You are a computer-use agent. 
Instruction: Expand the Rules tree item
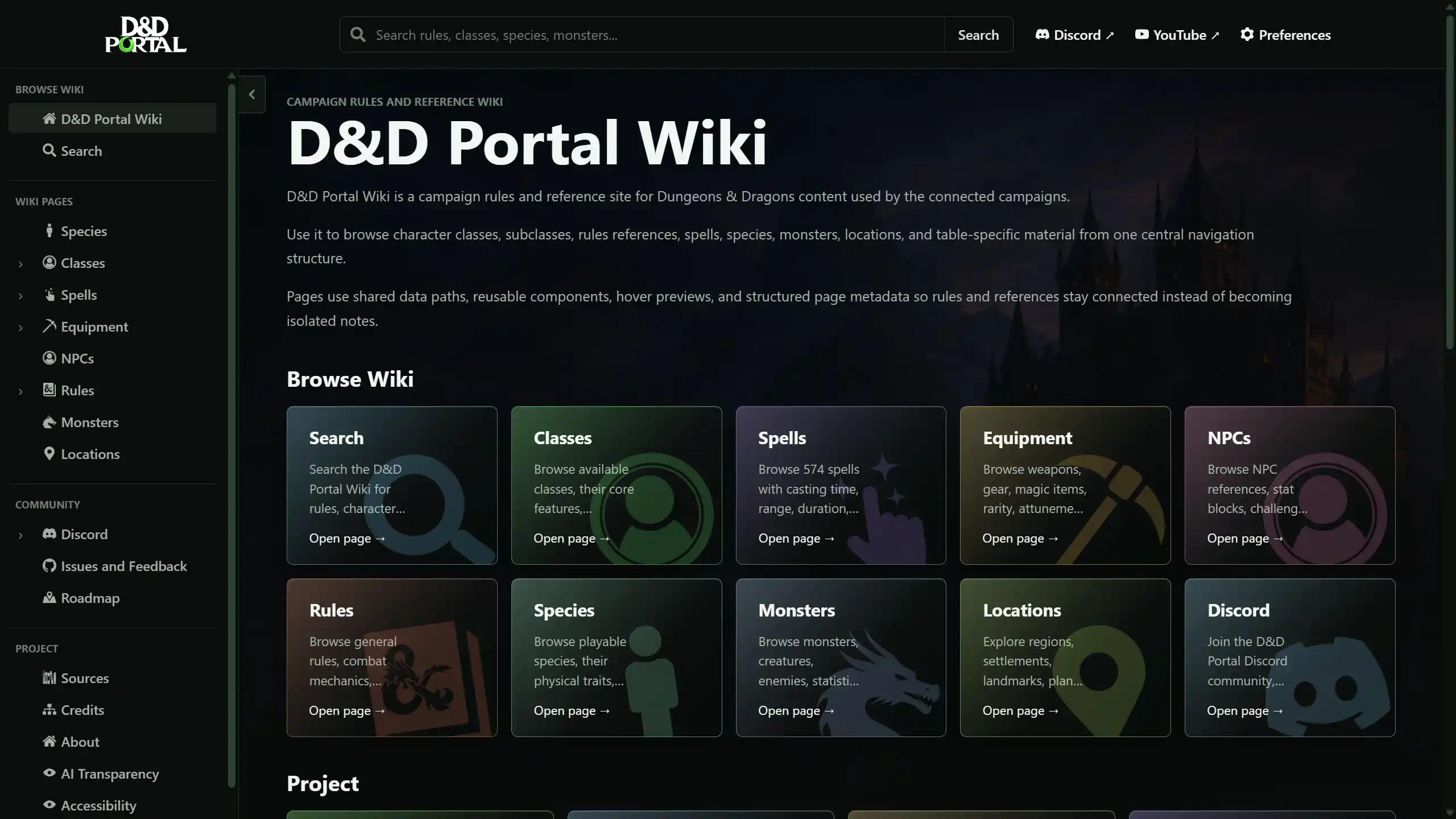tap(20, 391)
